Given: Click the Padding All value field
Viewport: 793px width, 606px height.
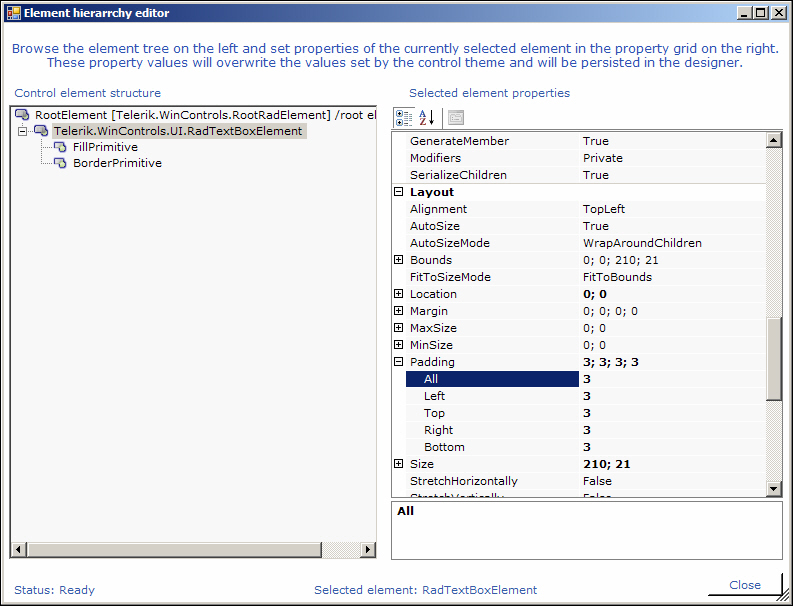Looking at the screenshot, I should tap(673, 379).
